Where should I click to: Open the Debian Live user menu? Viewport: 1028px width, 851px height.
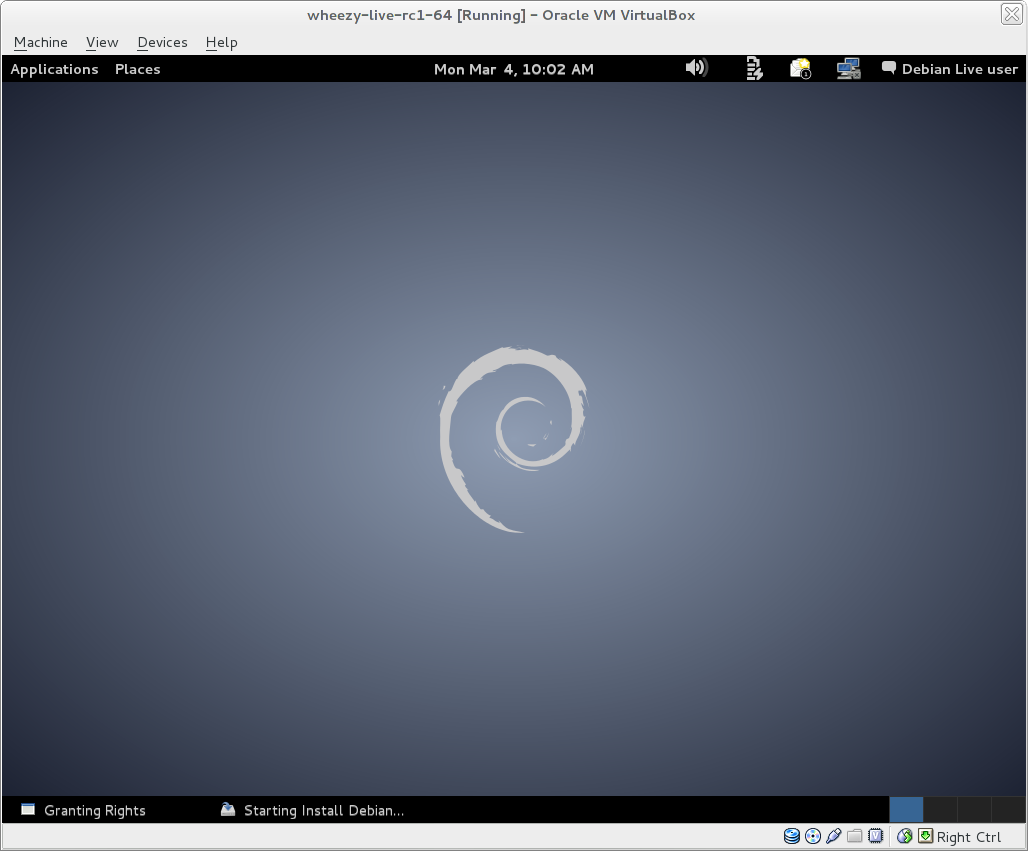point(959,69)
